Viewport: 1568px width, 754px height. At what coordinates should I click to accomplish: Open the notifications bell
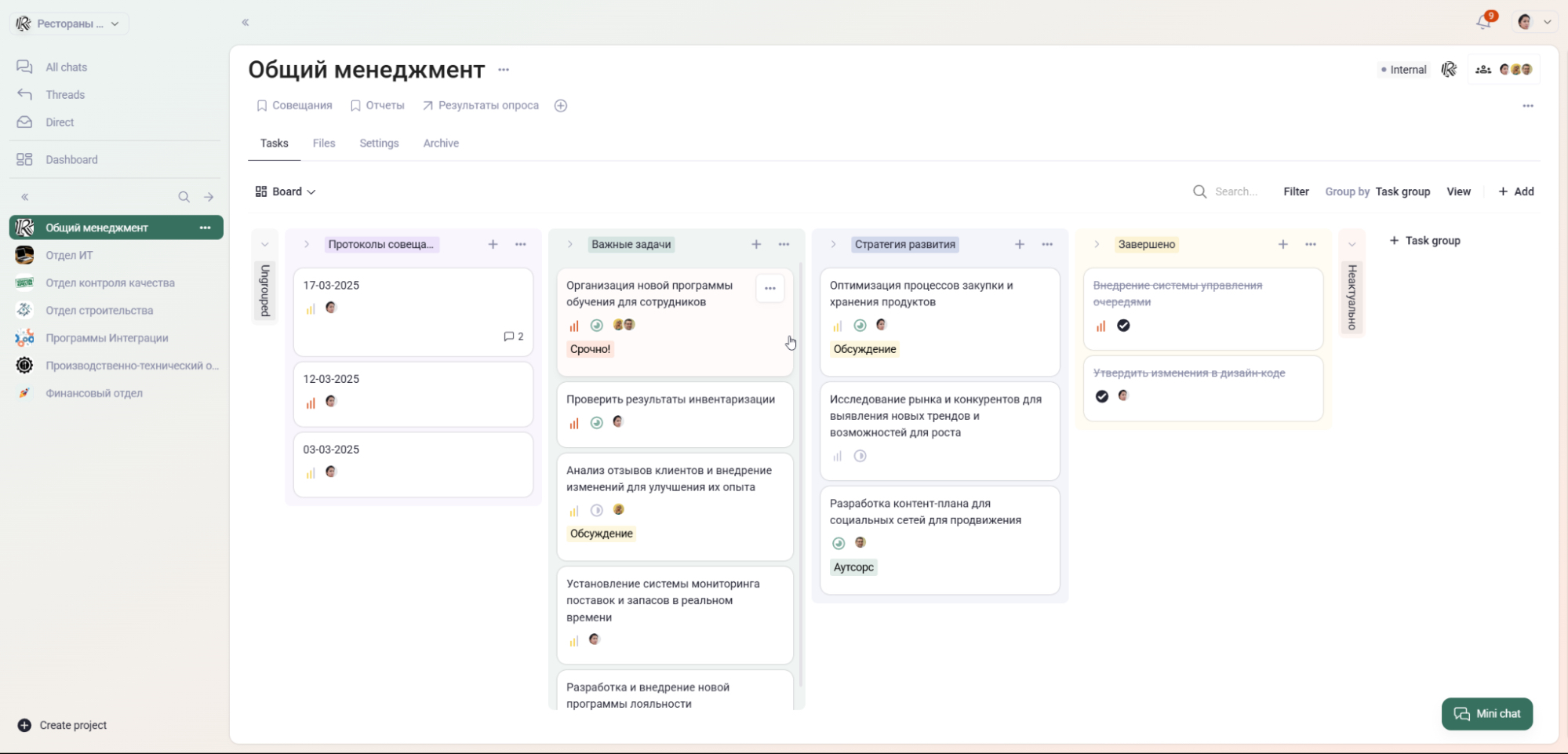point(1483,22)
